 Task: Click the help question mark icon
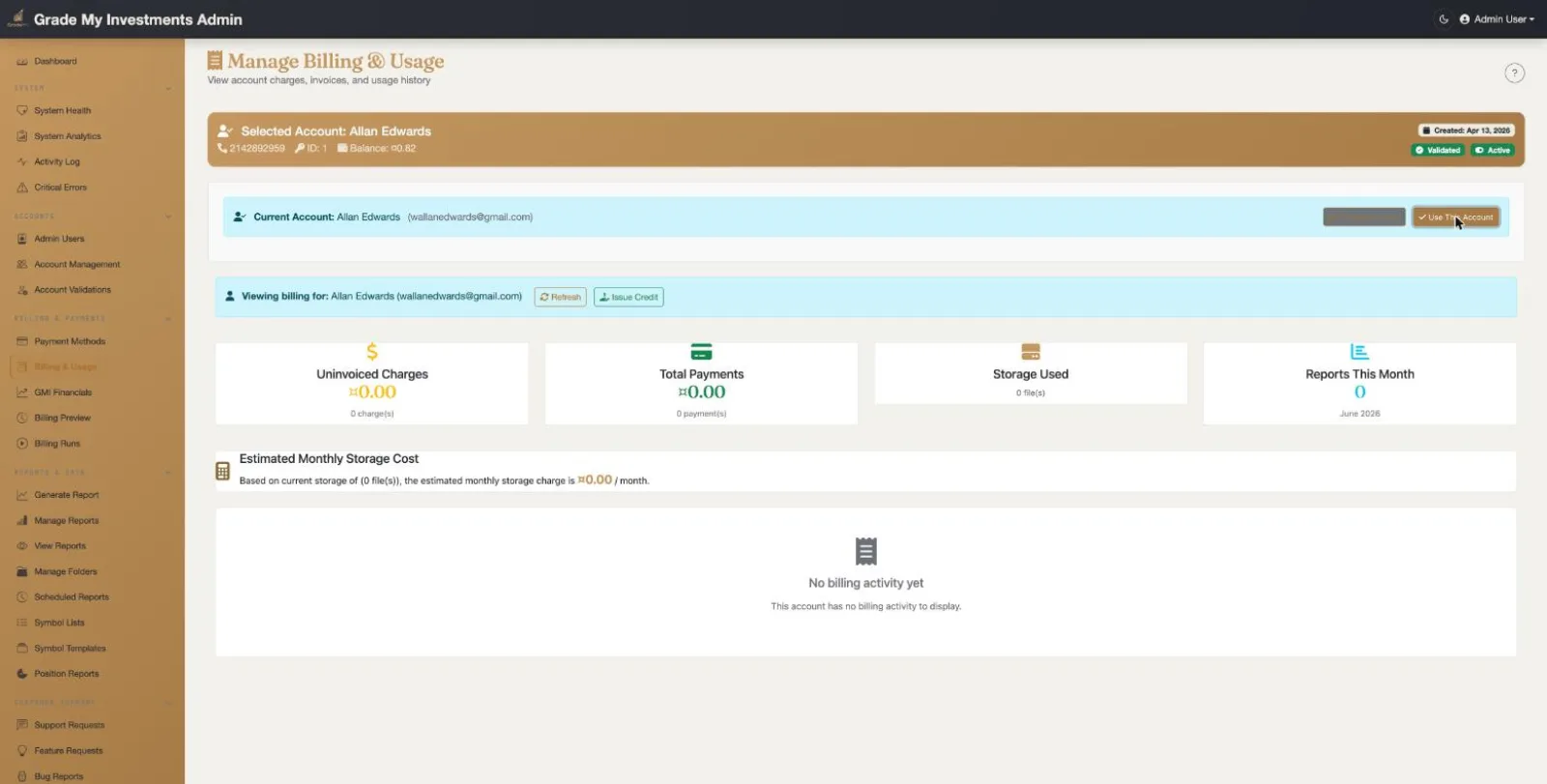coord(1514,73)
